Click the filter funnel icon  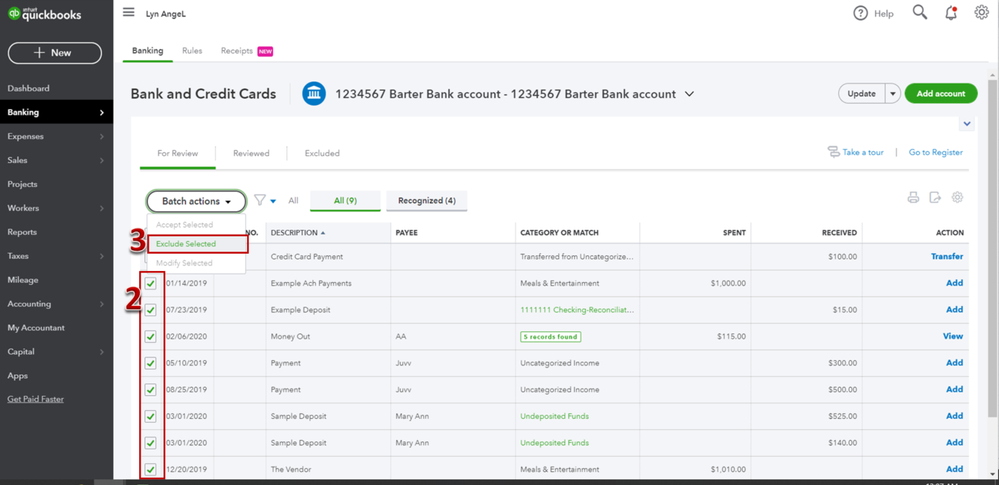tap(259, 200)
